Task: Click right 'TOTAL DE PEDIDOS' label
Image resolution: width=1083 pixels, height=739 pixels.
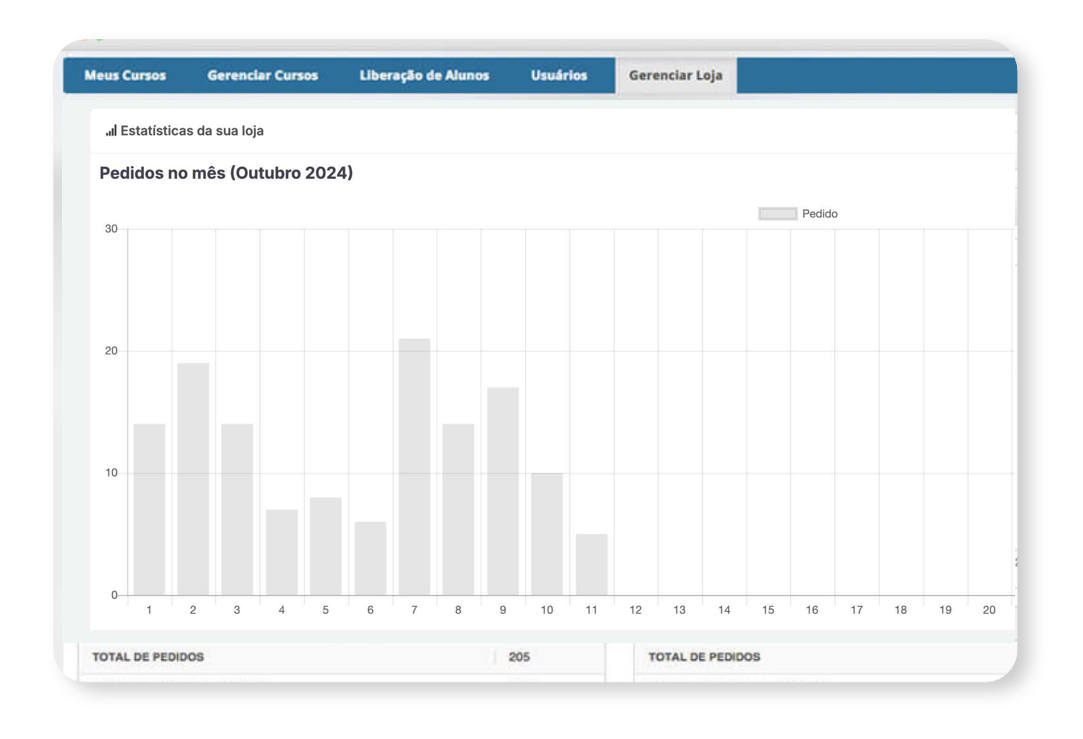Action: [704, 657]
